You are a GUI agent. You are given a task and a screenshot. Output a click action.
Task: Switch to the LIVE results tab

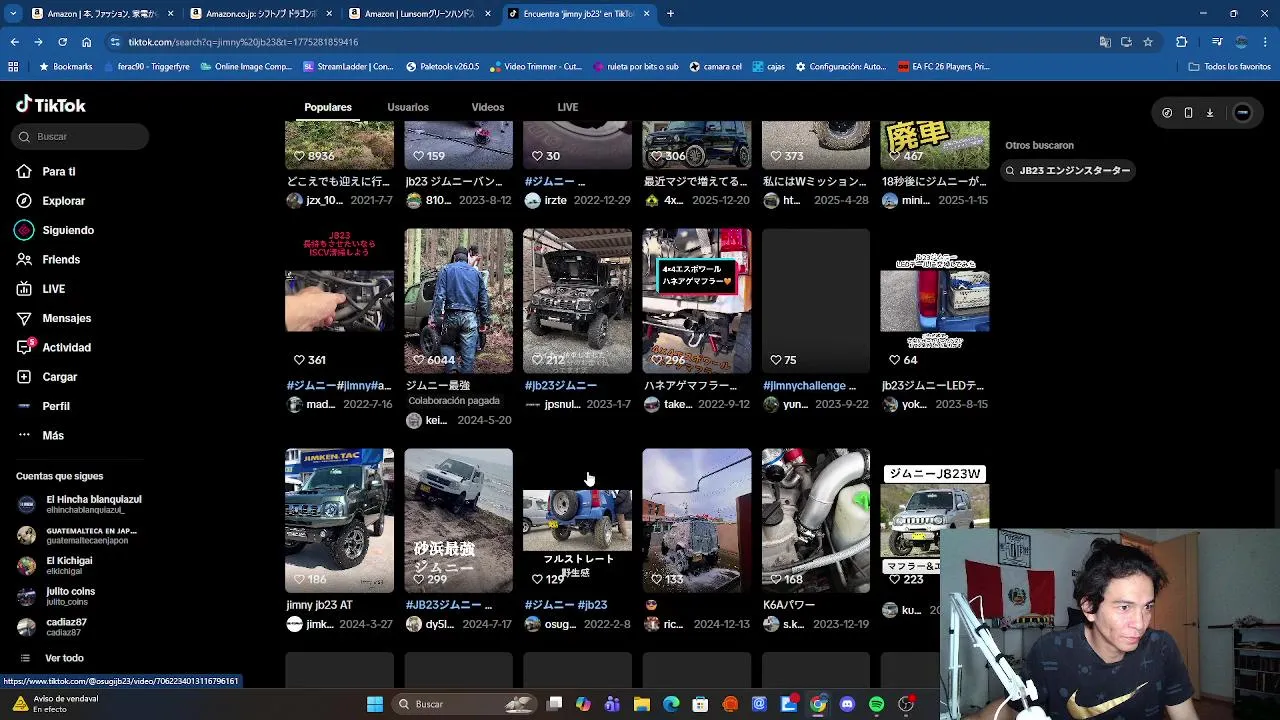pyautogui.click(x=568, y=107)
